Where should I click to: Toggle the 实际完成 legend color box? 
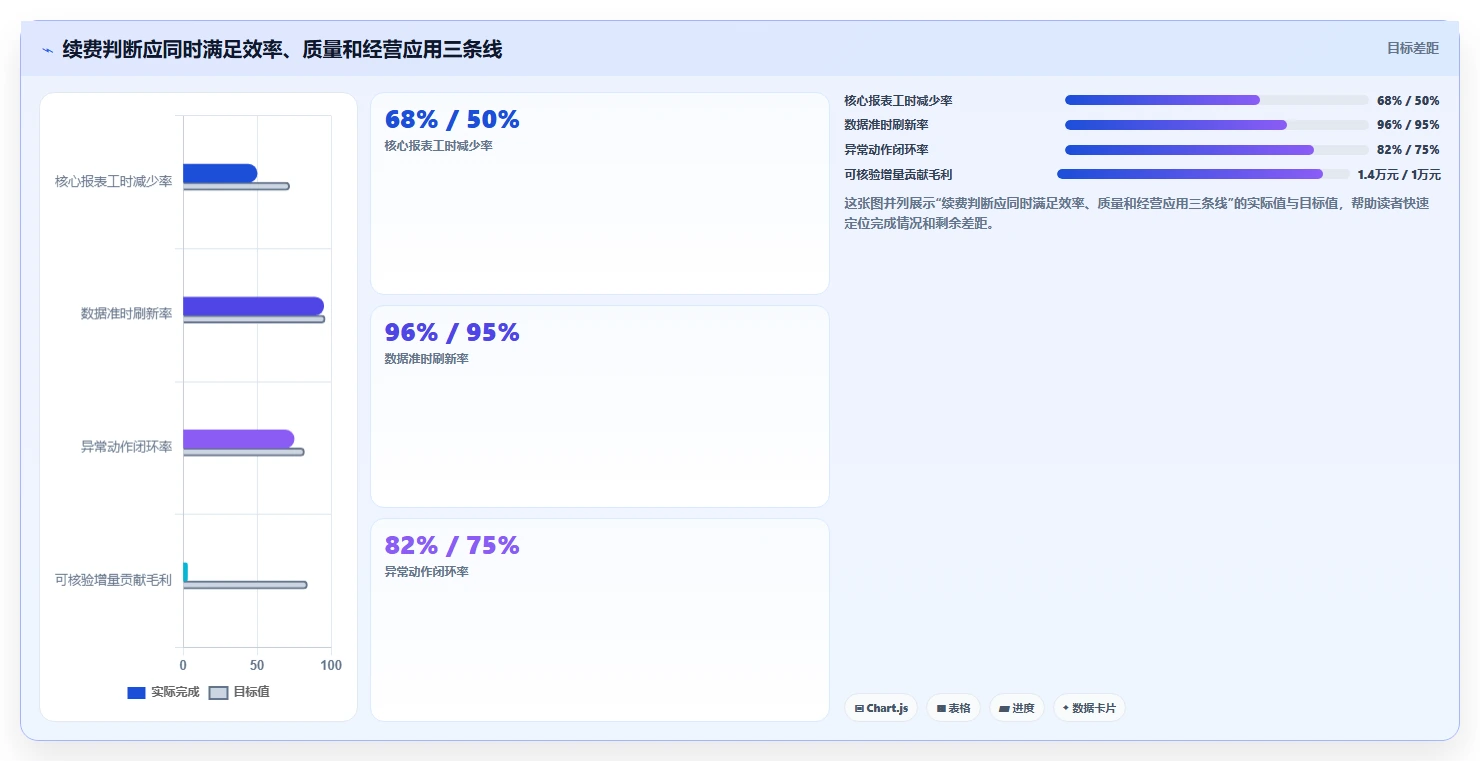[137, 693]
